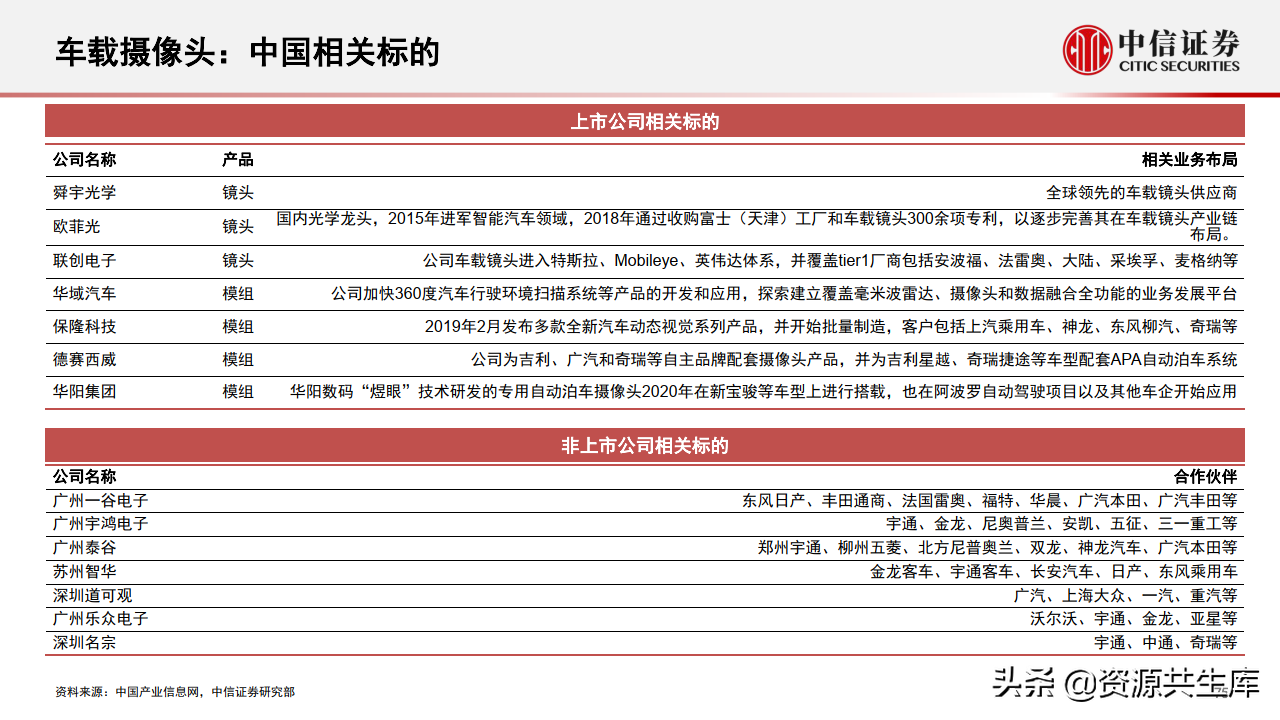Click partners list 宇通、中通、奇瑞等
Image resolution: width=1280 pixels, height=720 pixels.
[1165, 643]
